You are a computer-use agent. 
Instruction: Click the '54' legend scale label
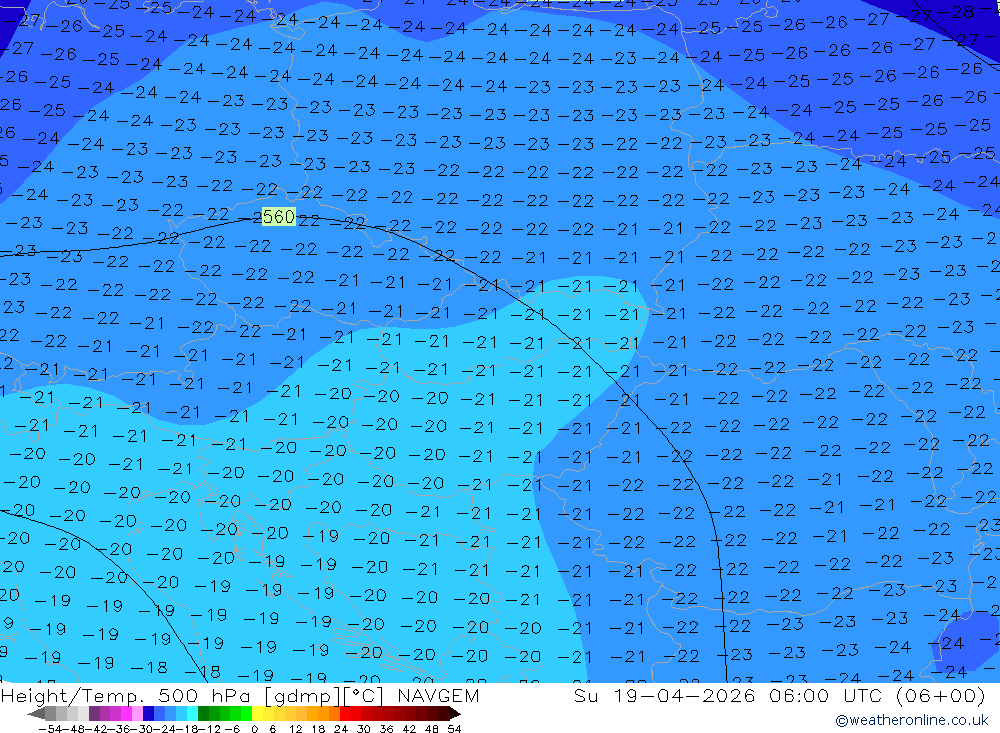tap(454, 729)
